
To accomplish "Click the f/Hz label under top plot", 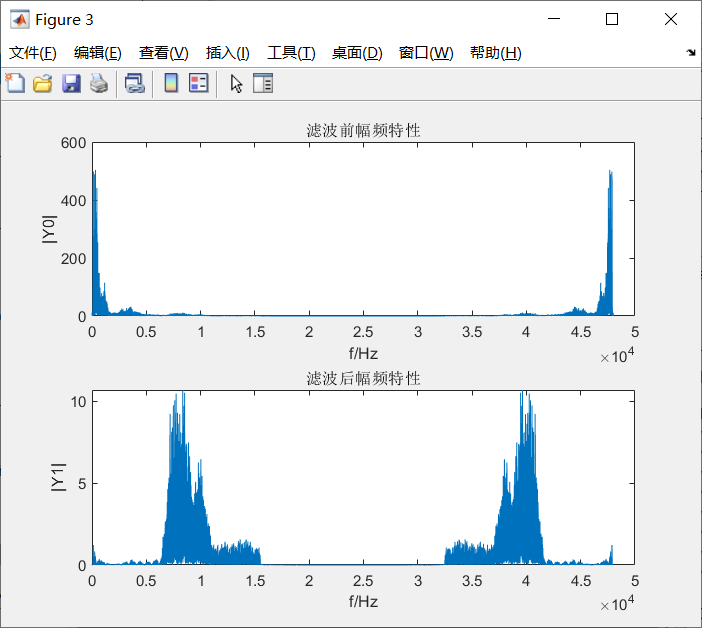I will tap(363, 353).
